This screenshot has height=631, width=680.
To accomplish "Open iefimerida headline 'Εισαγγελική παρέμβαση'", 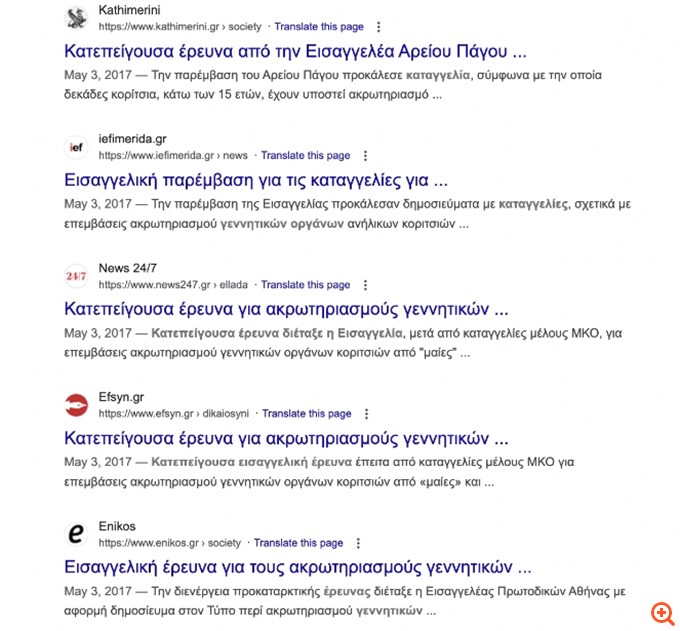I will point(255,180).
